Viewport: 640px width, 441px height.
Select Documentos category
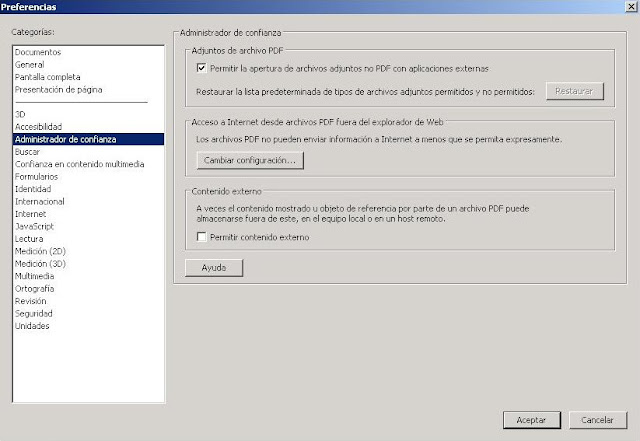coord(38,52)
